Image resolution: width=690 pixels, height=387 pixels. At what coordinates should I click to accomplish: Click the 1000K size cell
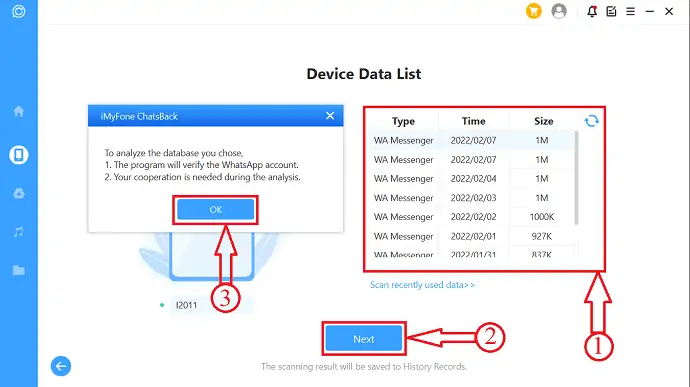[542, 217]
